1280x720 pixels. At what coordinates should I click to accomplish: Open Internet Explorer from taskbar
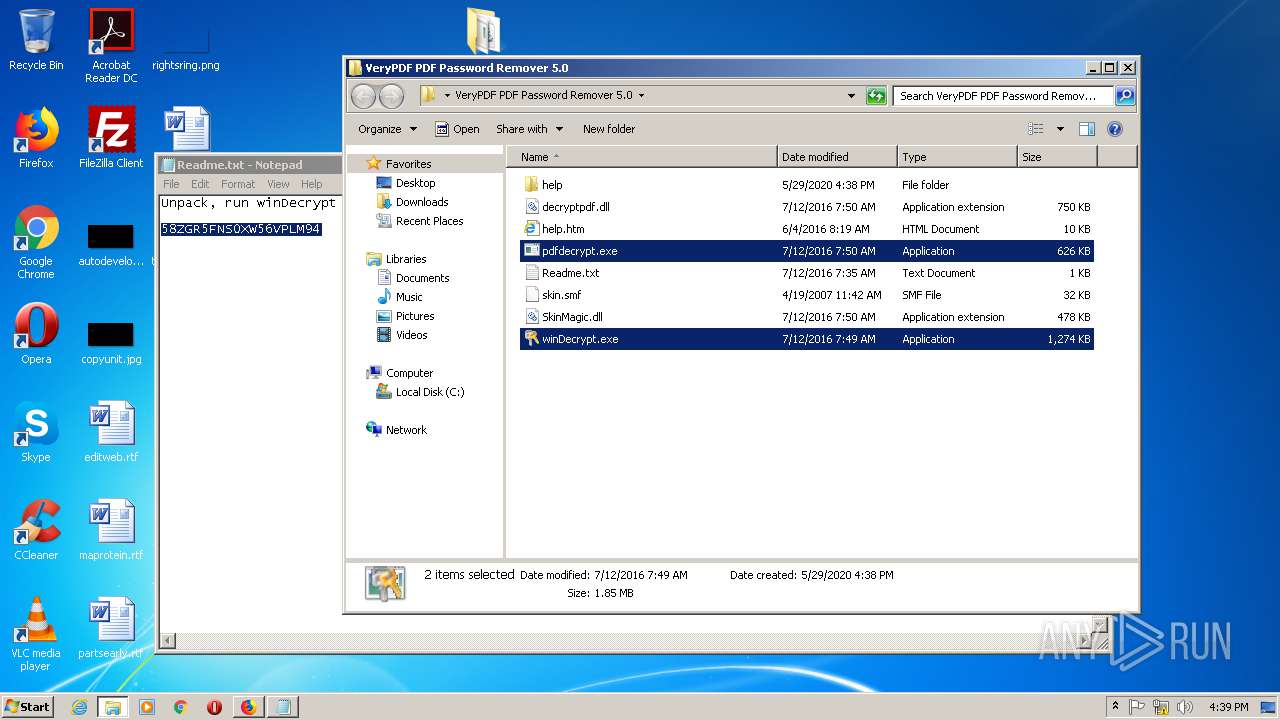pos(79,707)
